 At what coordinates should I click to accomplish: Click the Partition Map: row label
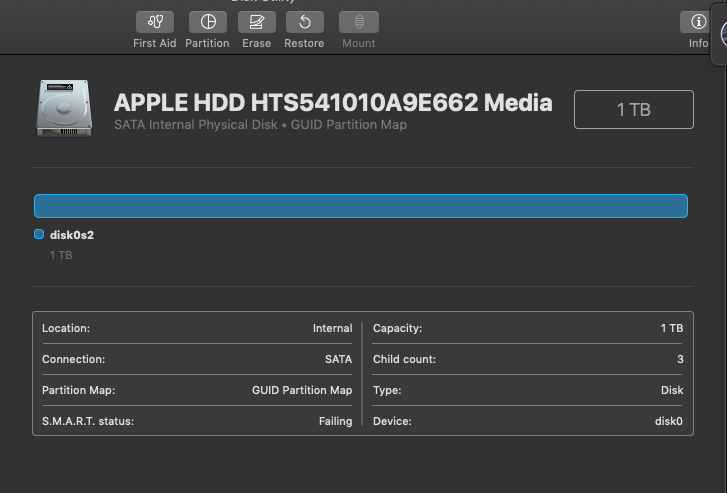tap(78, 390)
